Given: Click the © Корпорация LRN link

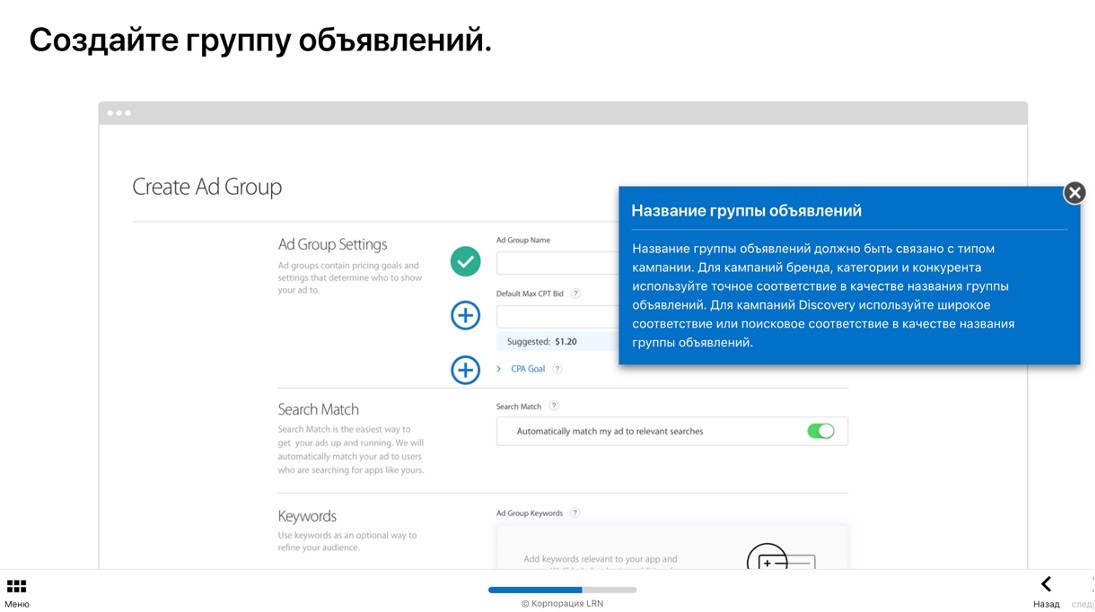Looking at the screenshot, I should (x=563, y=603).
